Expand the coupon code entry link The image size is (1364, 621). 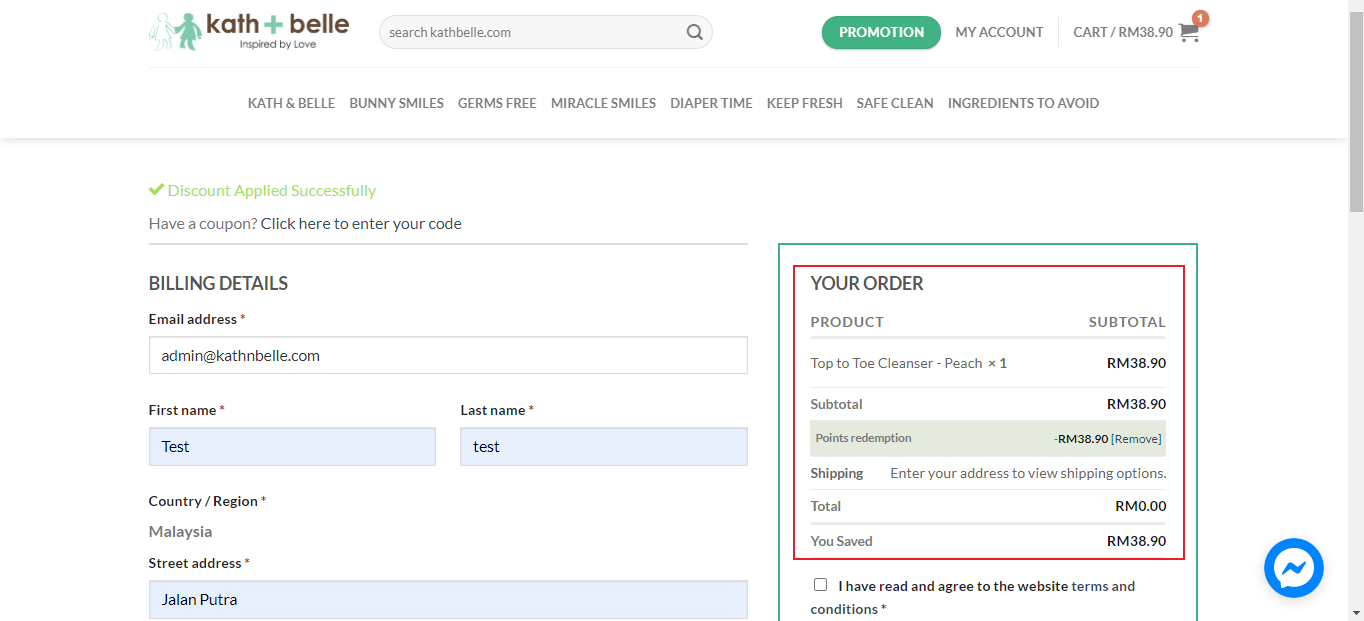(361, 223)
